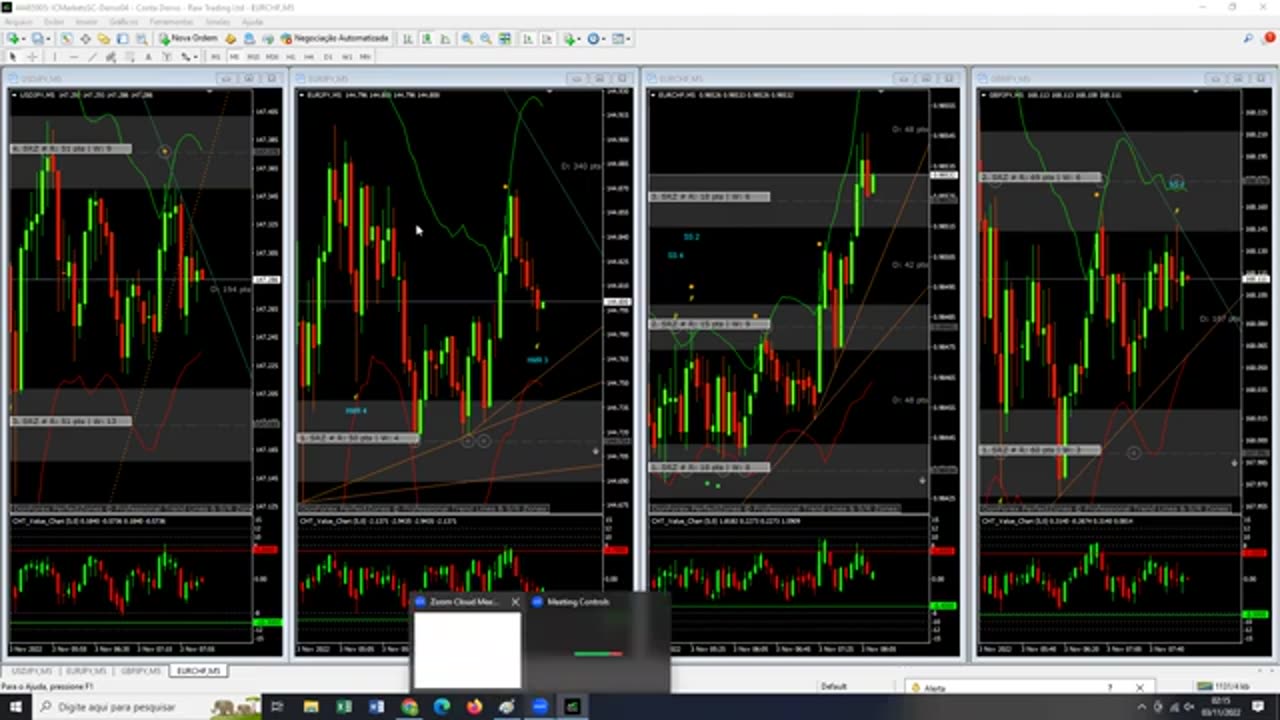Select the cursor arrow tool
1280x720 pixels.
pos(12,57)
